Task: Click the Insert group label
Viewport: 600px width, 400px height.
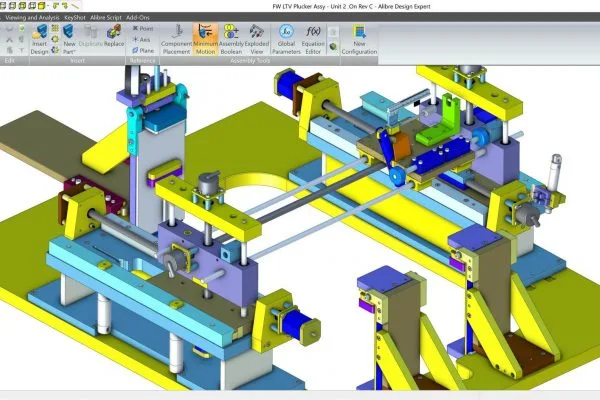Action: (77, 60)
